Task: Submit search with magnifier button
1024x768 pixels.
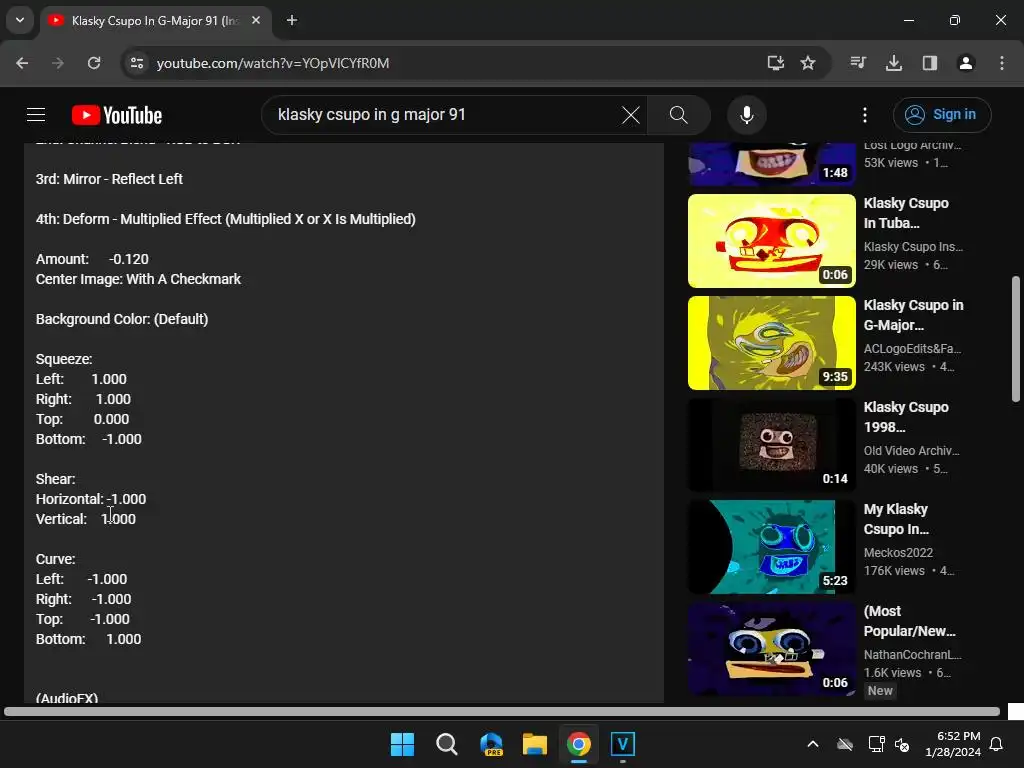Action: tap(679, 115)
